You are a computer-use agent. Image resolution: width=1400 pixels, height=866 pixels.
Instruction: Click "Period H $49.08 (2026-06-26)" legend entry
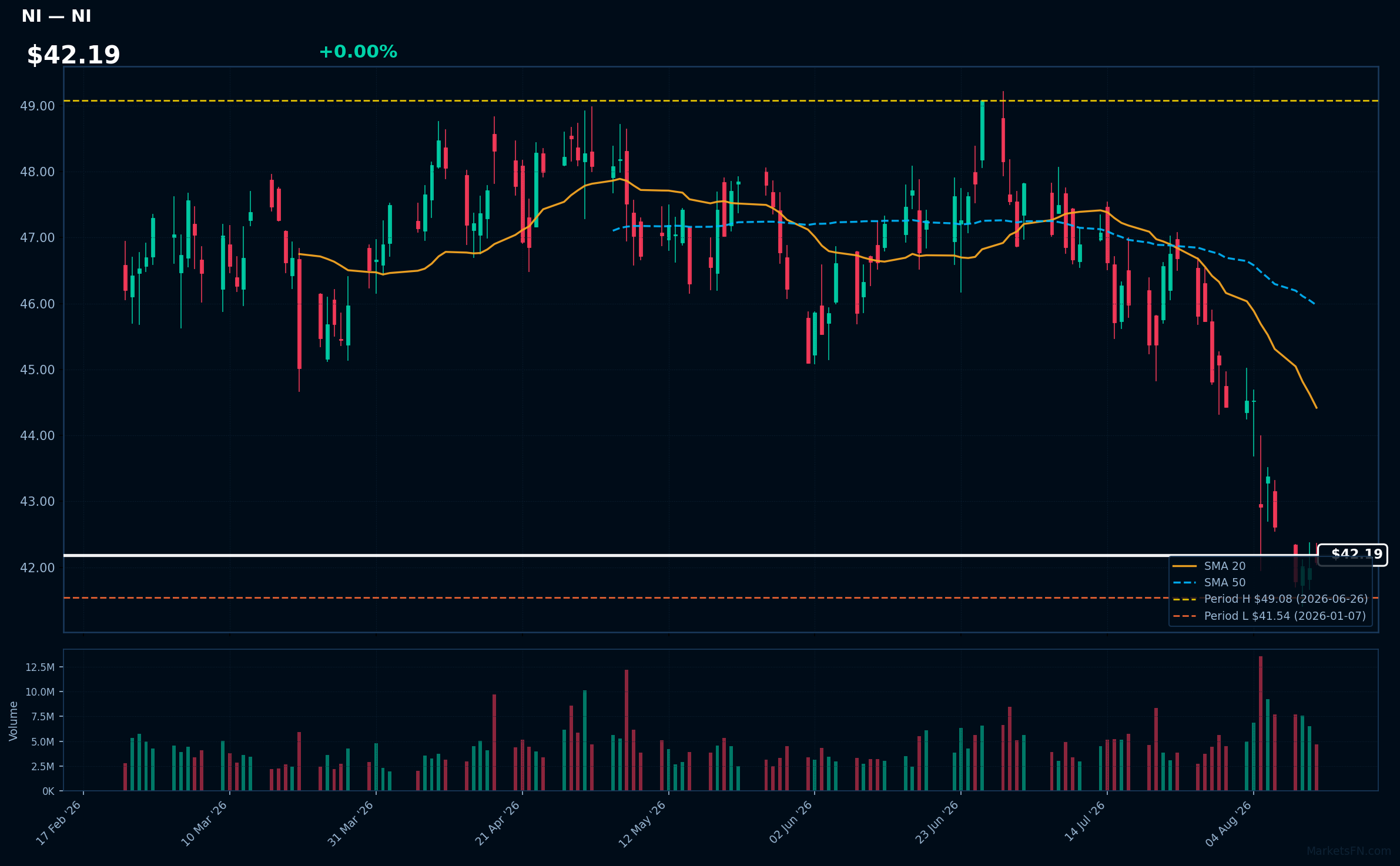pyautogui.click(x=1286, y=599)
